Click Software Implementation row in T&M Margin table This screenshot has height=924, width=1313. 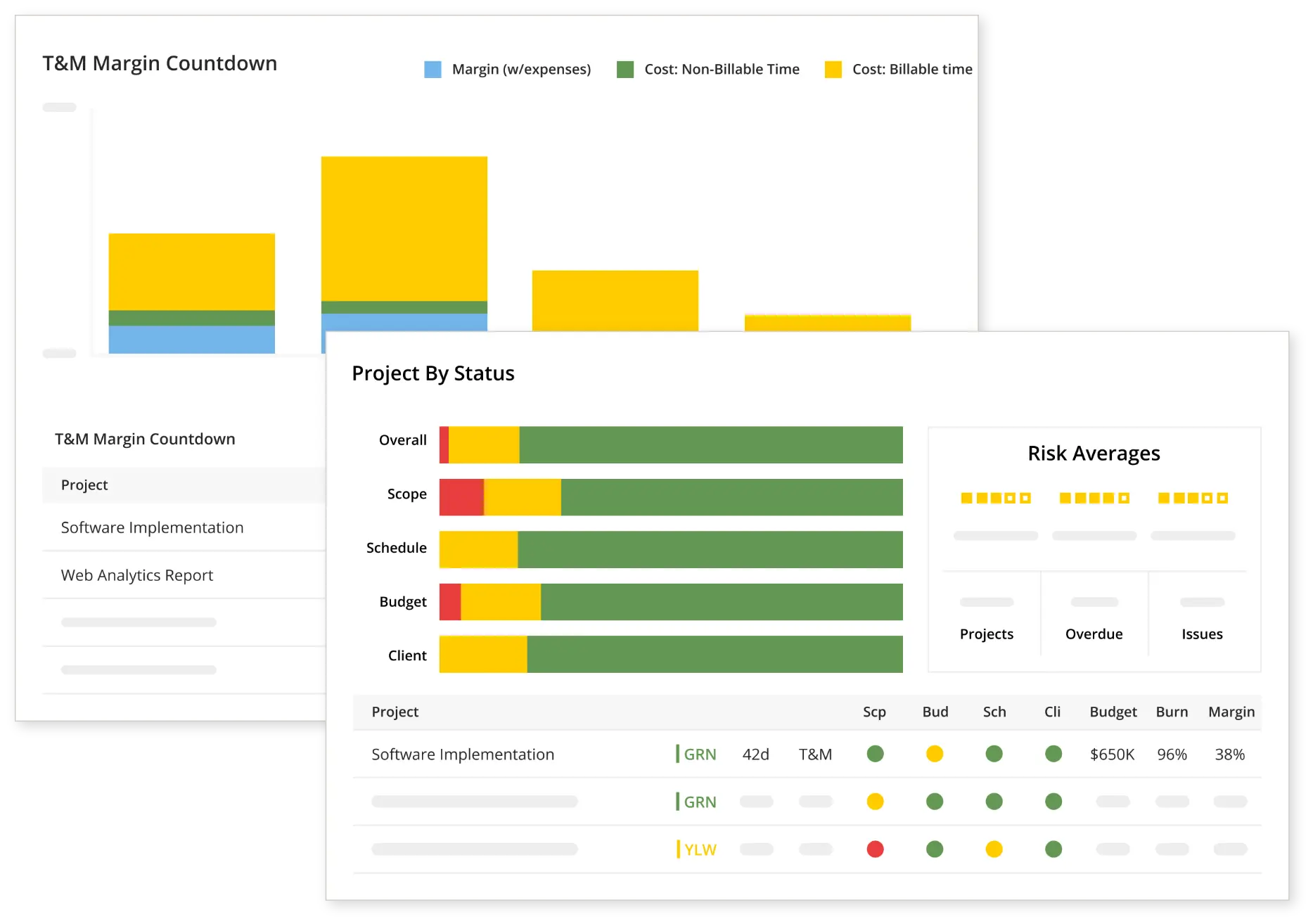184,527
